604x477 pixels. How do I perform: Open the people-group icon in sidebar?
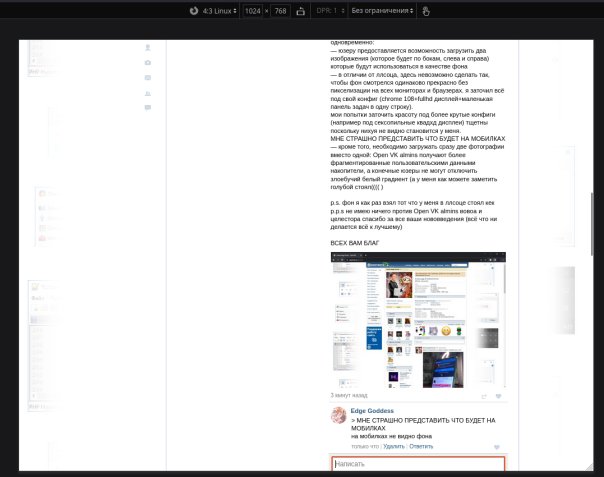pos(148,93)
